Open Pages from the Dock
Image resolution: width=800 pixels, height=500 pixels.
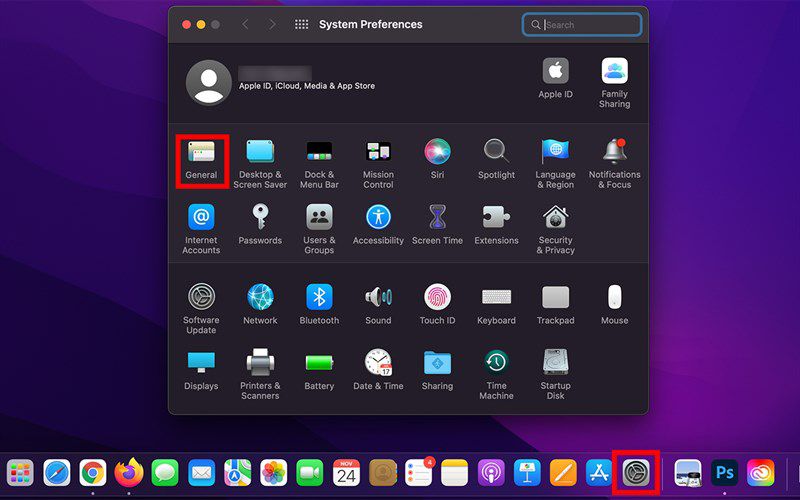pyautogui.click(x=563, y=473)
